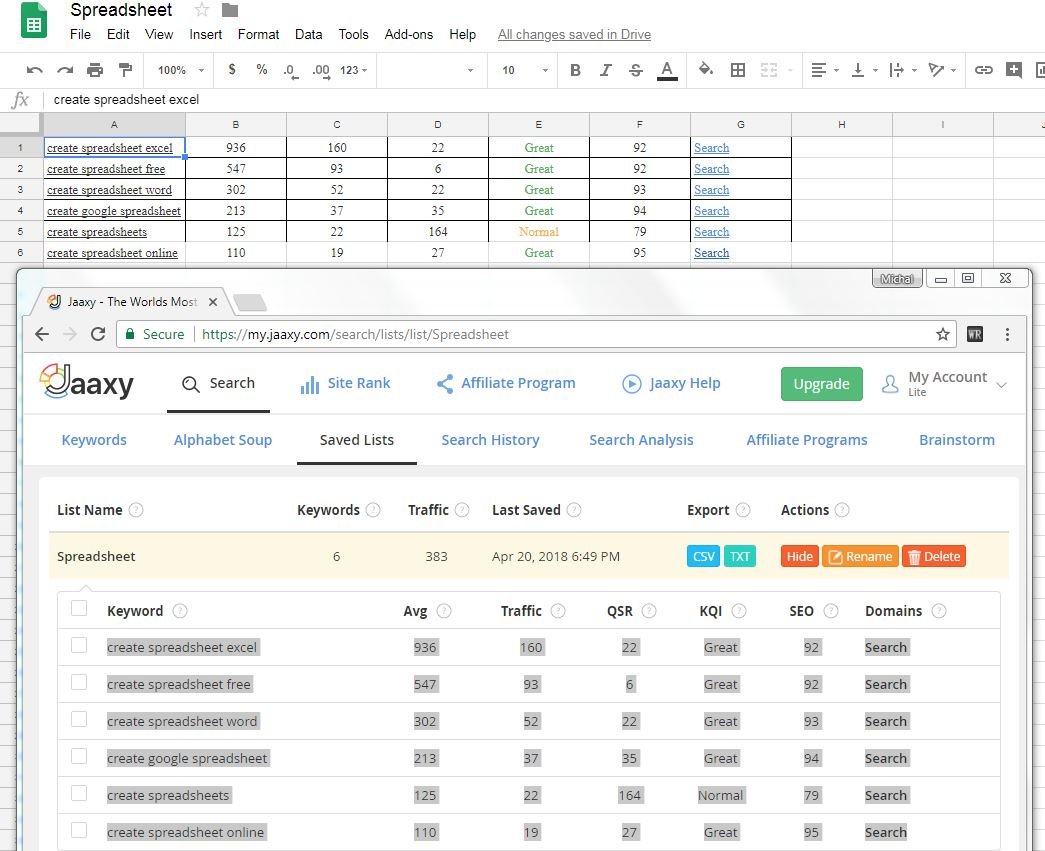The image size is (1045, 851).
Task: Open the Add-ons menu in Sheets
Action: pos(409,34)
